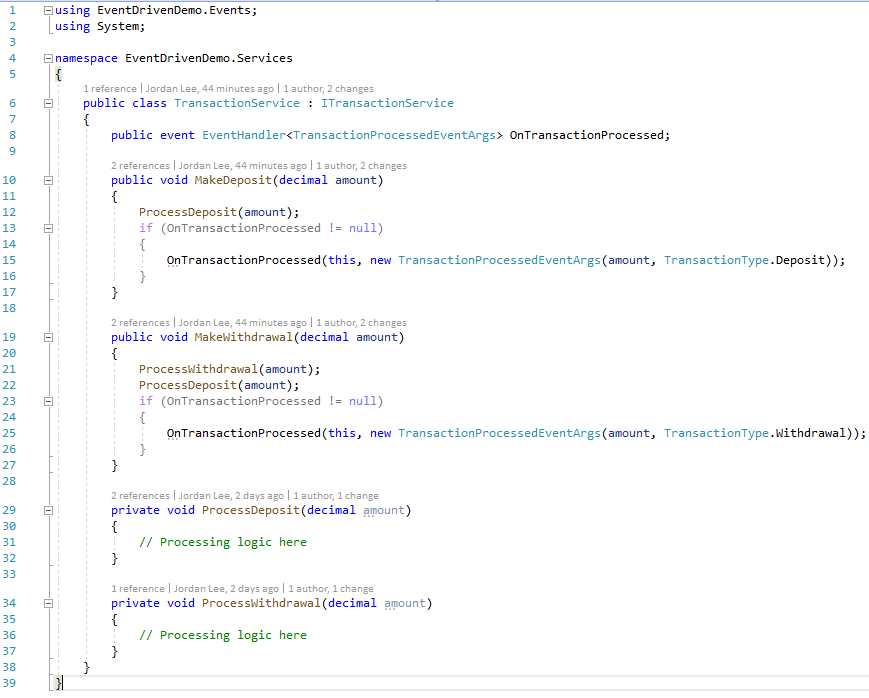Click '1 author, 2 changes' above MakeWithdrawal
This screenshot has height=698, width=869.
coord(361,323)
